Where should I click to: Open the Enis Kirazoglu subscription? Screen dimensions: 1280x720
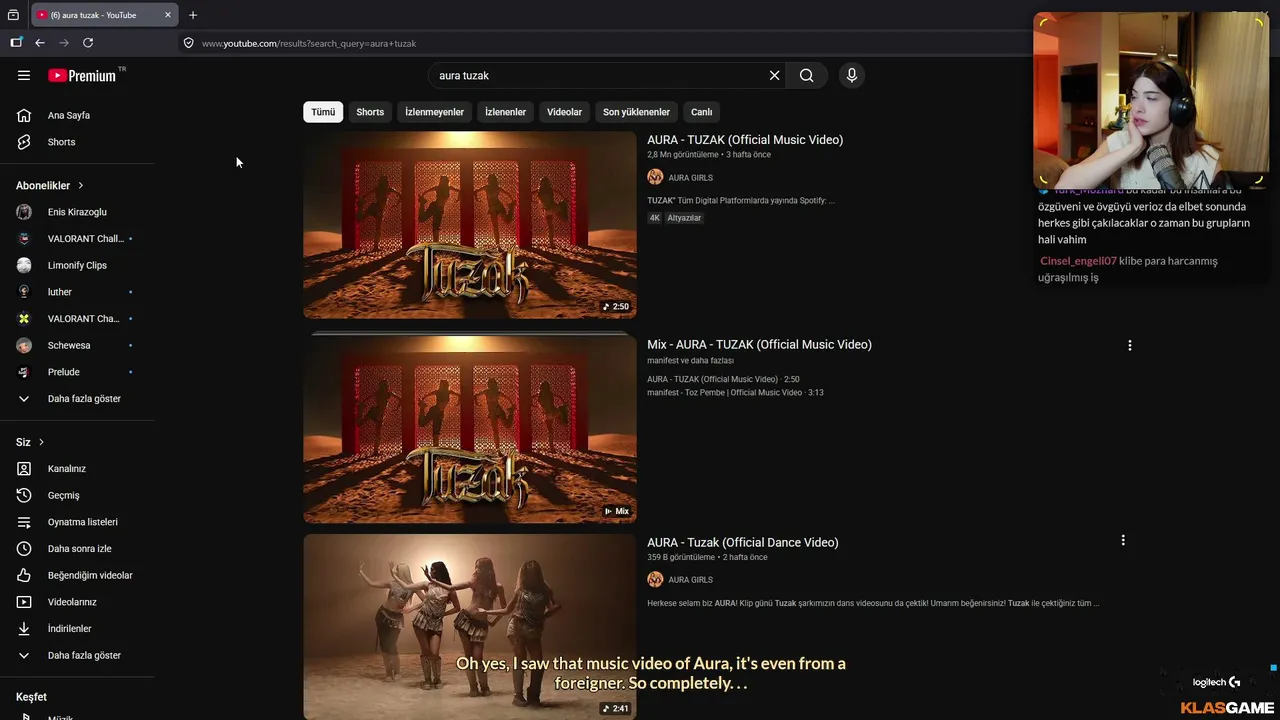(78, 212)
